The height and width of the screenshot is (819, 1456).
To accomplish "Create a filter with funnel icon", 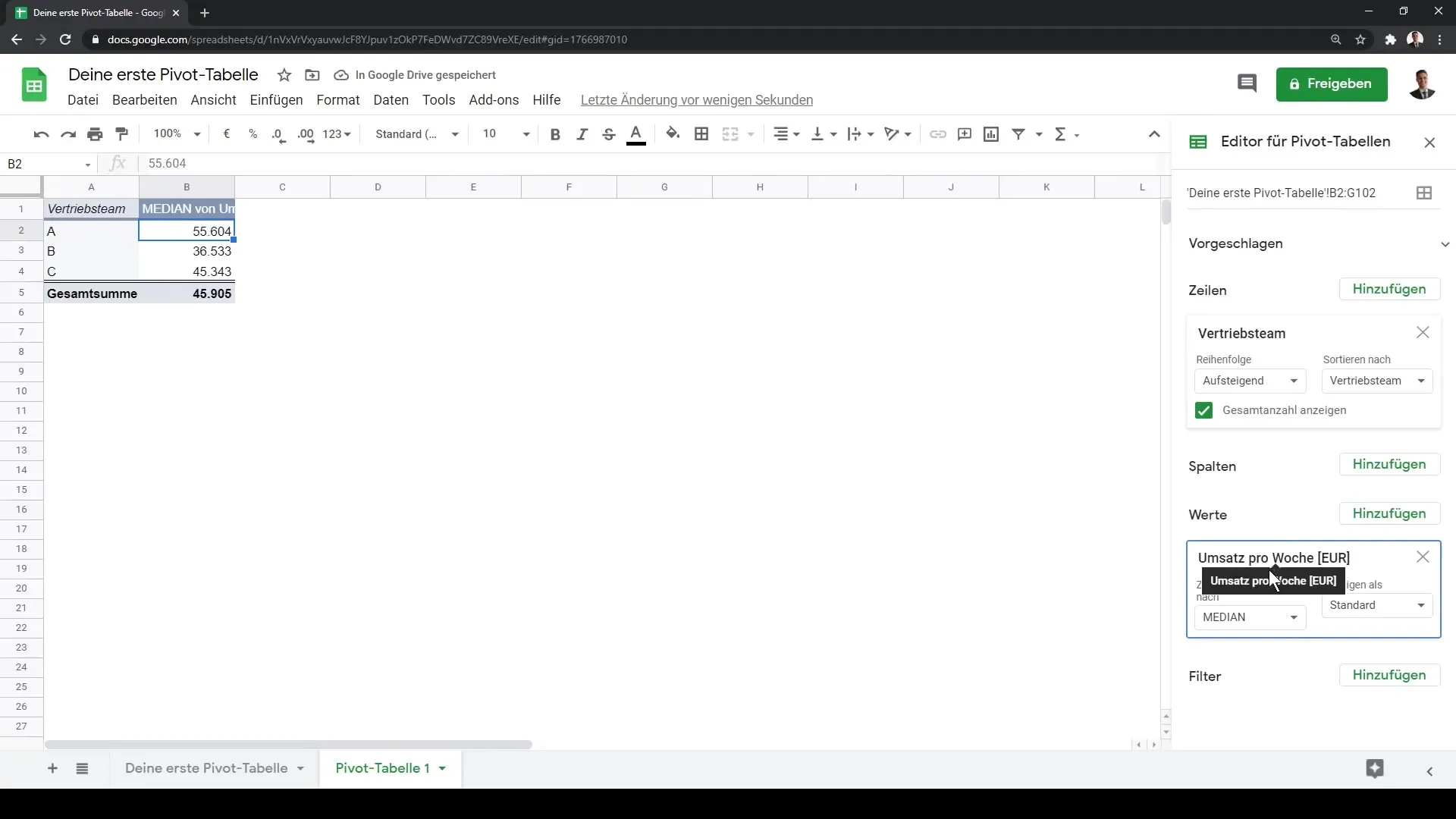I will pyautogui.click(x=1018, y=134).
